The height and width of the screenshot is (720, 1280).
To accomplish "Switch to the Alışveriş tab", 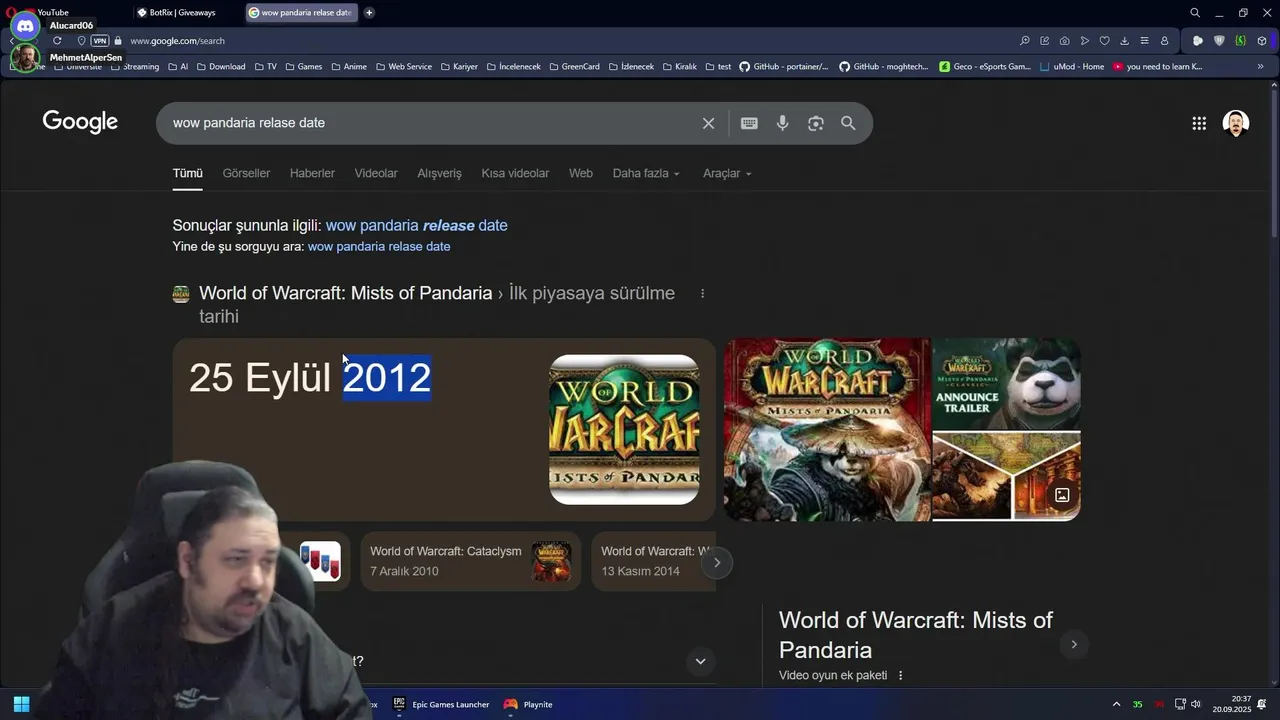I will 439,173.
